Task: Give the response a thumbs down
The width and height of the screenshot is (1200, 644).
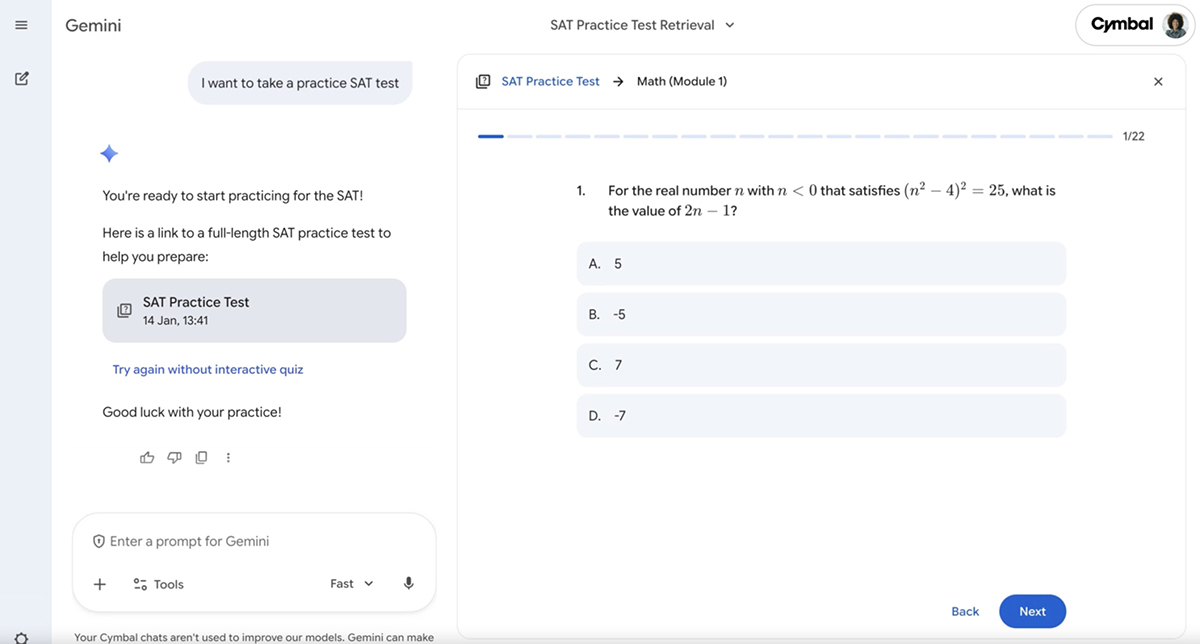Action: [174, 457]
